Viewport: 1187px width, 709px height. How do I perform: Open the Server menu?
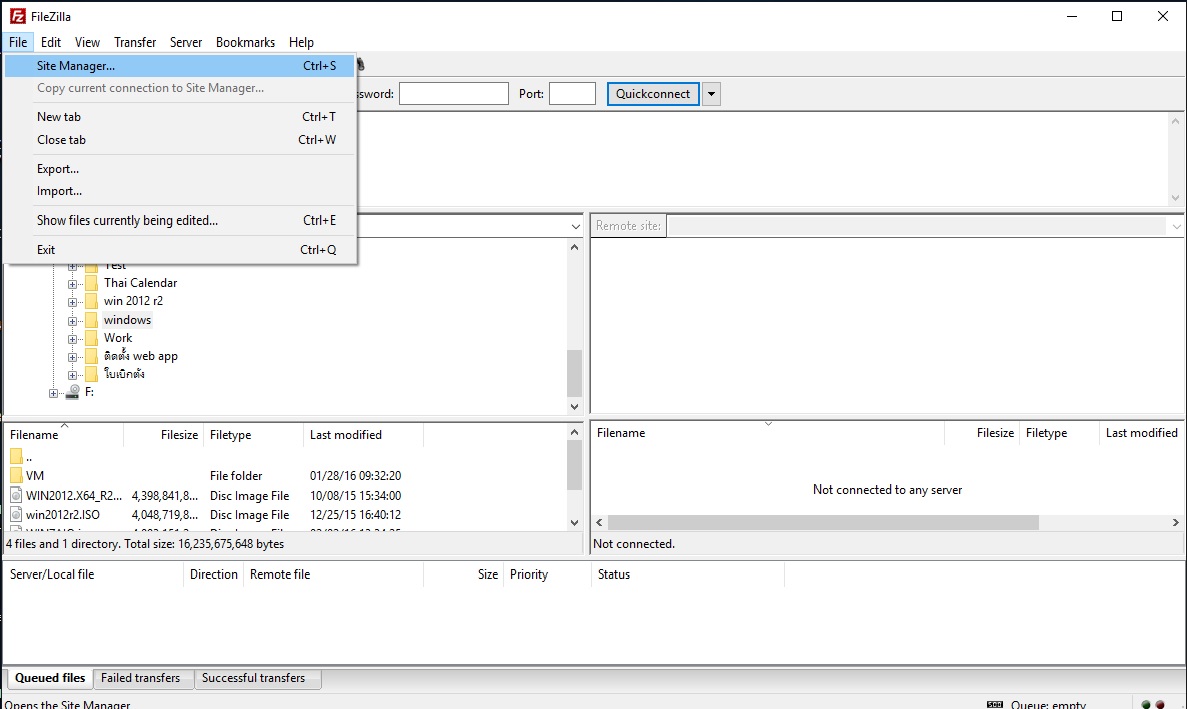click(185, 42)
